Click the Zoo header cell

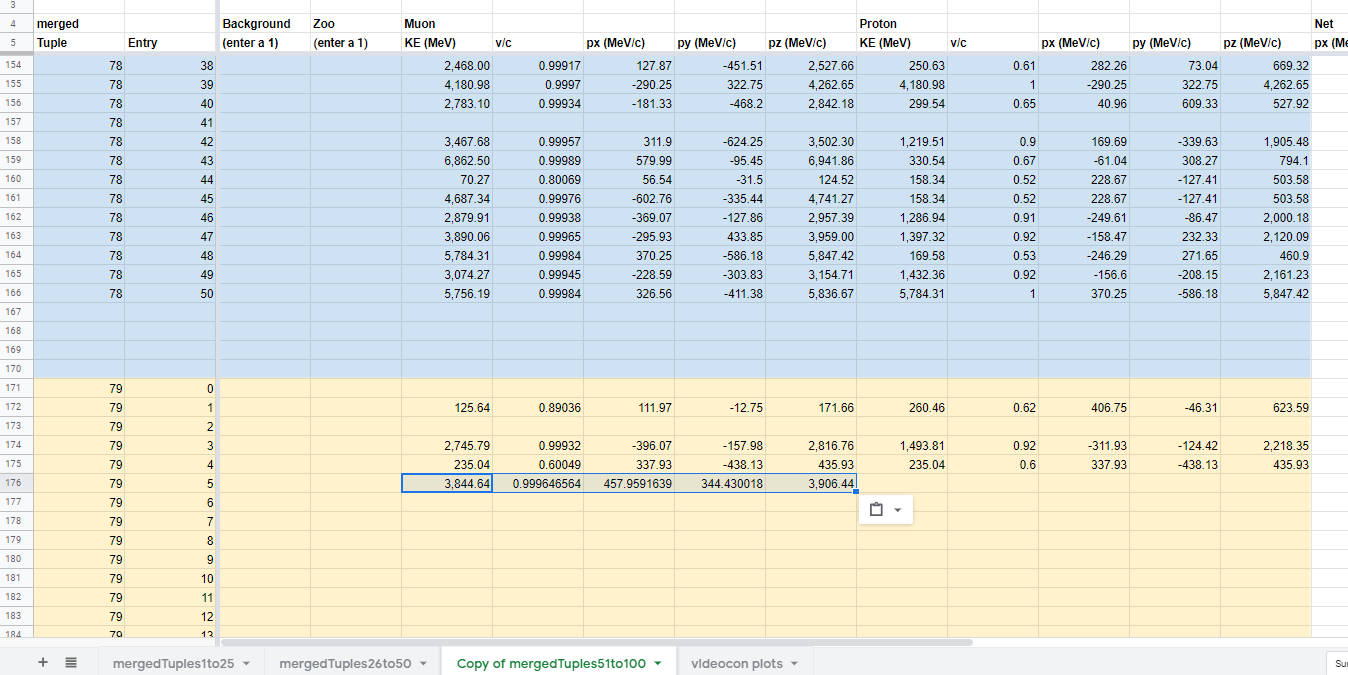click(x=356, y=23)
